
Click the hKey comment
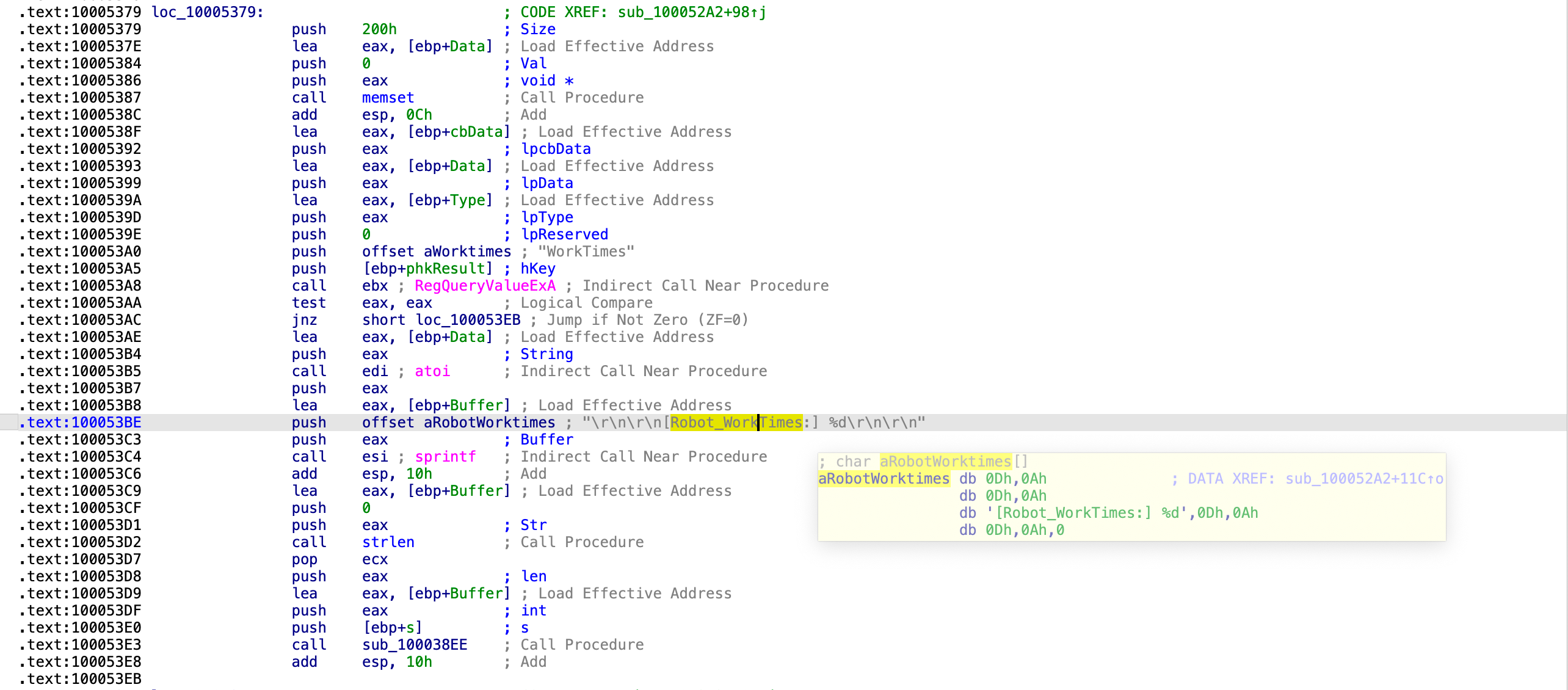(538, 269)
